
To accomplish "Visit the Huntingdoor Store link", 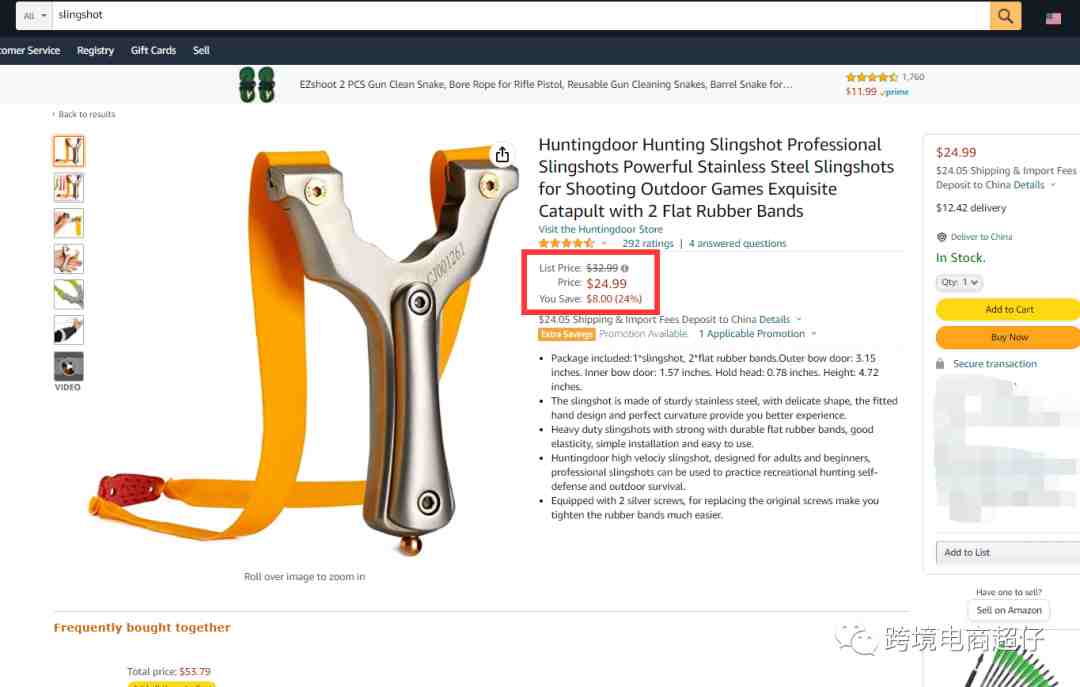I will pyautogui.click(x=601, y=229).
